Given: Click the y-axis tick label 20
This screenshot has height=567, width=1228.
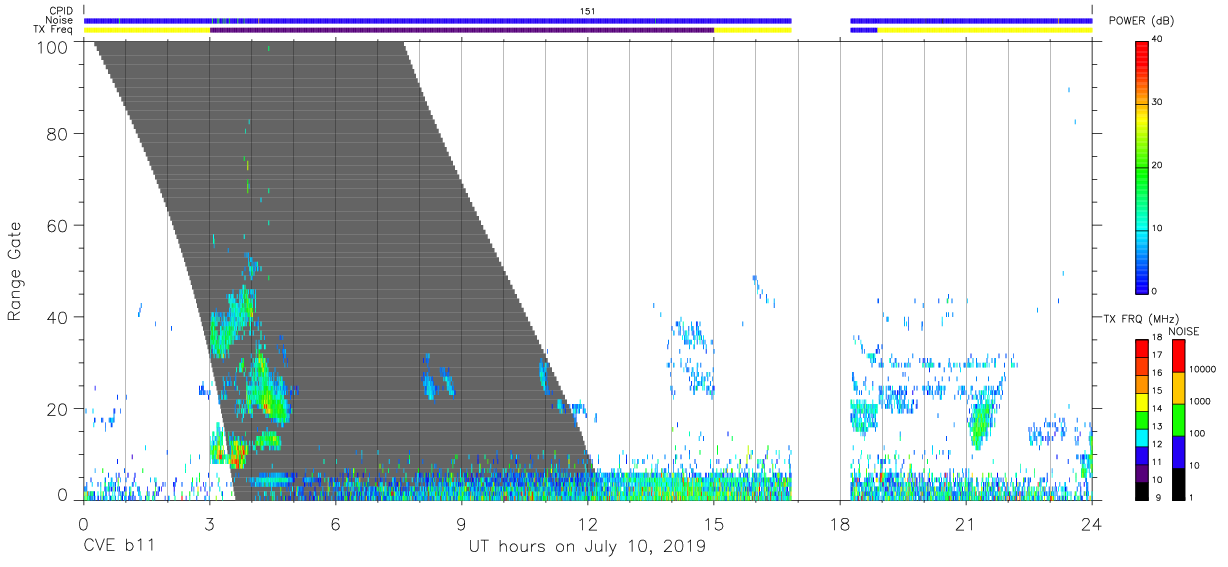Looking at the screenshot, I should click(x=58, y=409).
